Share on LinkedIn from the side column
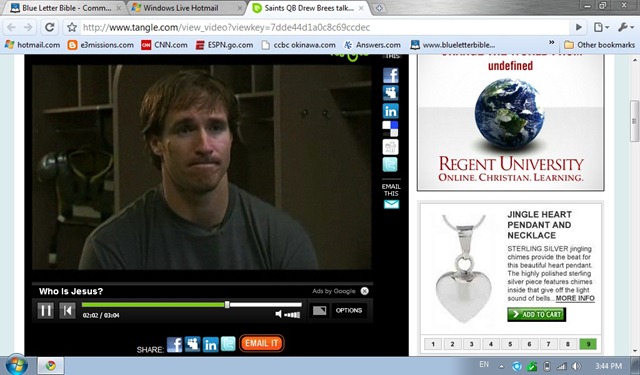Screen dimensions: 640x375 tap(391, 111)
